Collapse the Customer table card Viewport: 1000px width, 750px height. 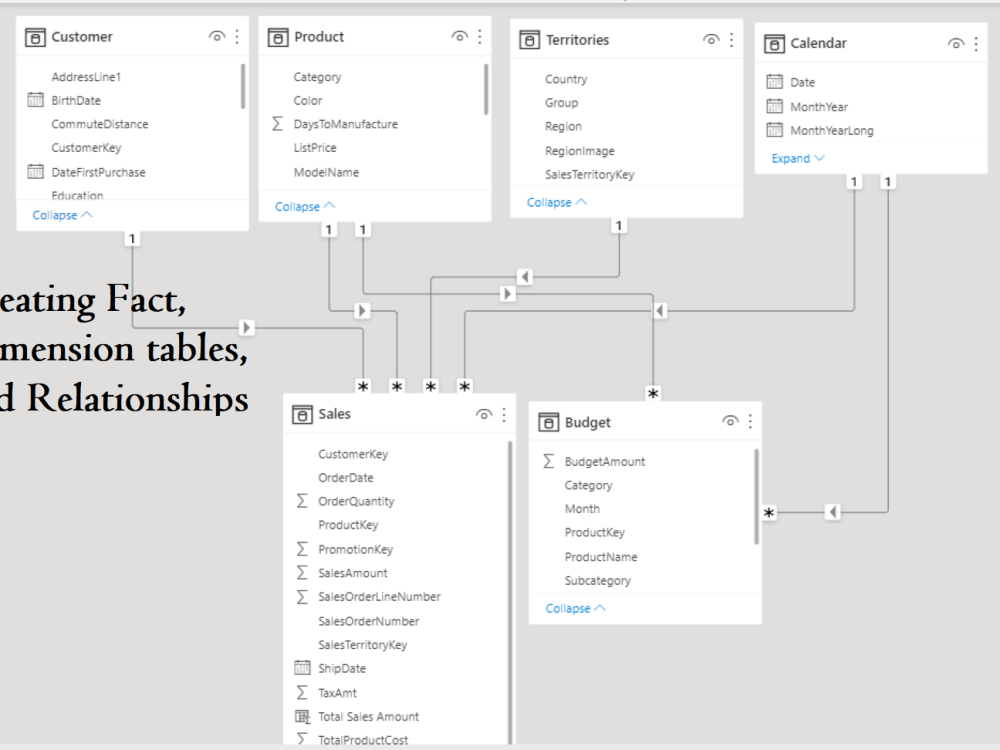[x=62, y=216]
